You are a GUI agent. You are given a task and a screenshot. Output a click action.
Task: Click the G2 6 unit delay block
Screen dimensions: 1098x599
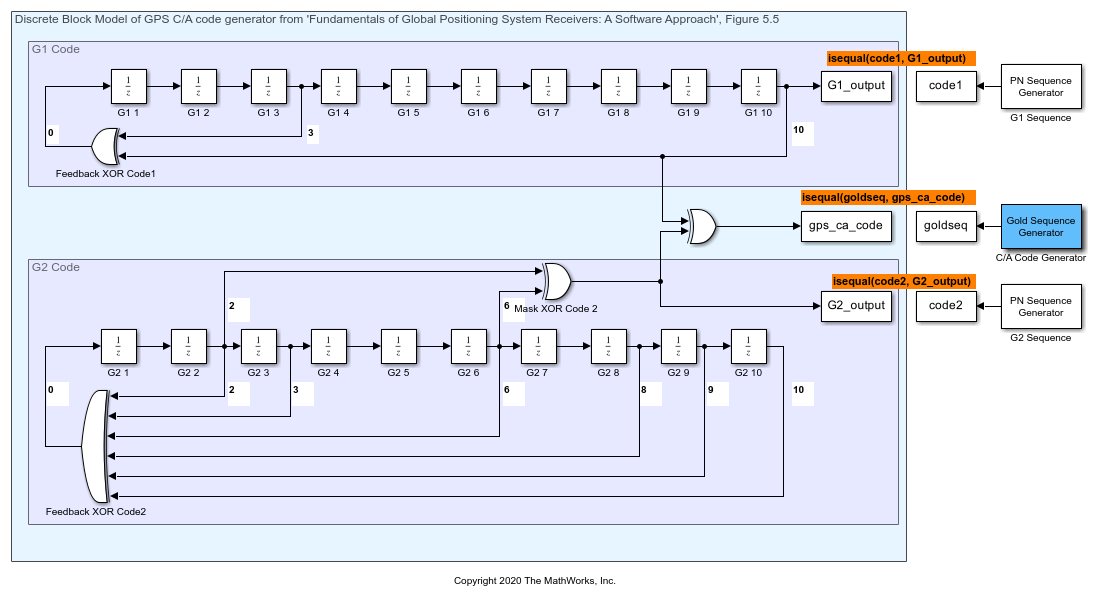pyautogui.click(x=468, y=347)
